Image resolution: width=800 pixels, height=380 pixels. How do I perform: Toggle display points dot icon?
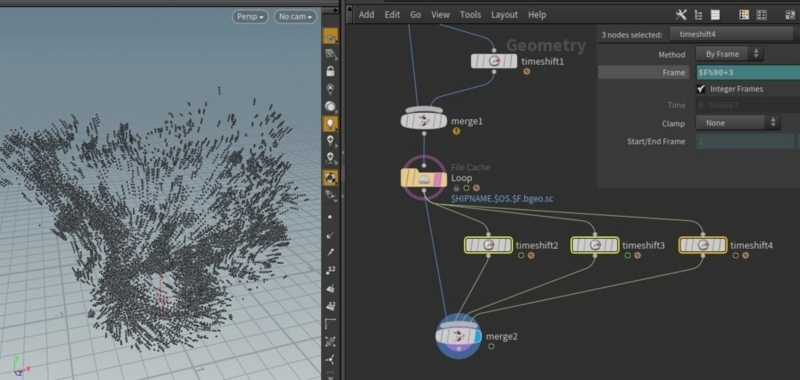(x=330, y=217)
